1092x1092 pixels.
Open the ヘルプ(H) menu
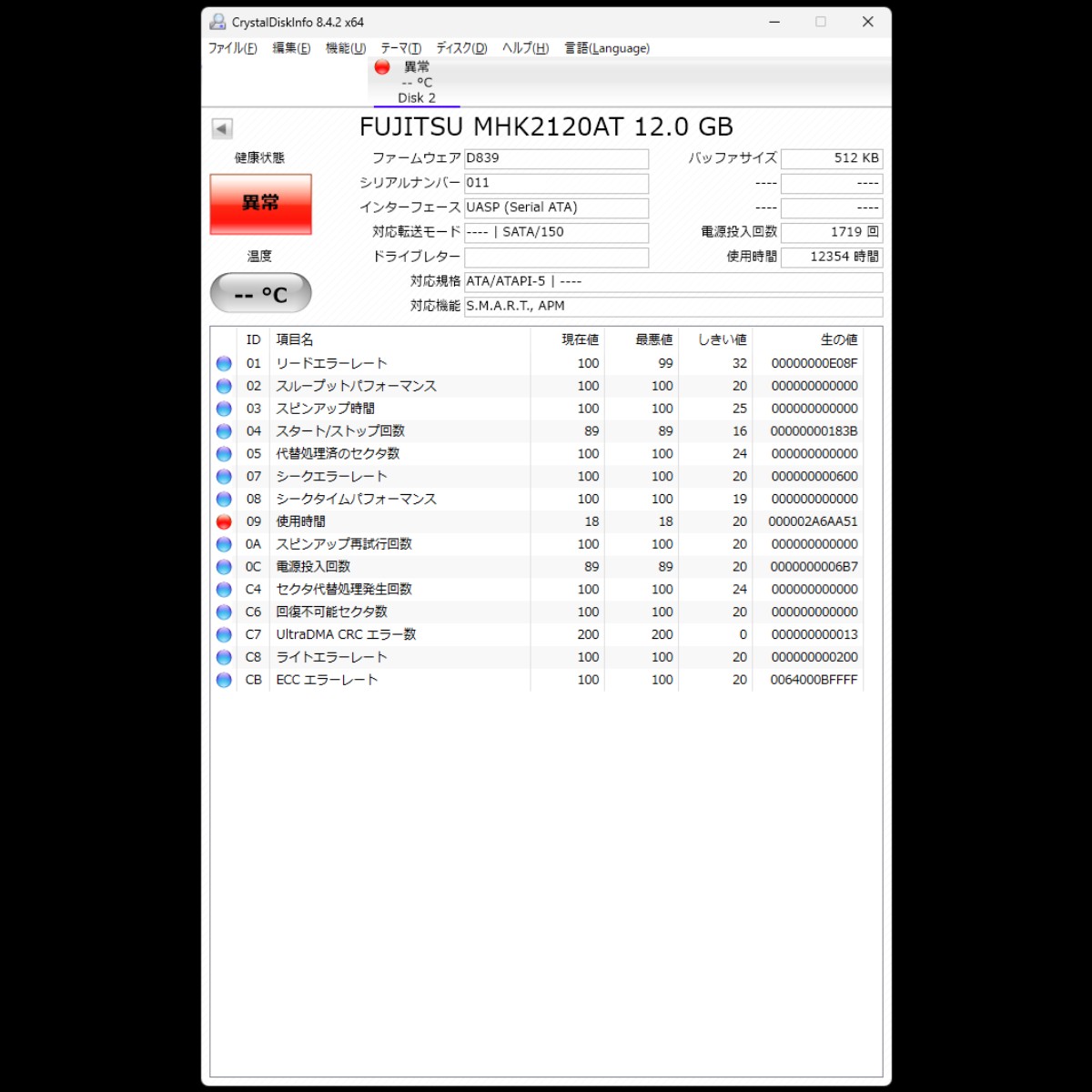525,48
